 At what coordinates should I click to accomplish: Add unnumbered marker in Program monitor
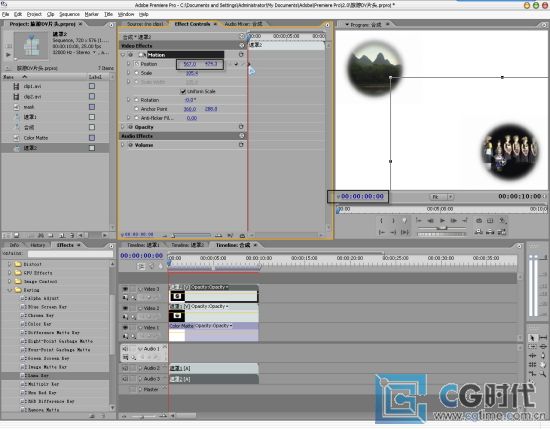[x=405, y=221]
